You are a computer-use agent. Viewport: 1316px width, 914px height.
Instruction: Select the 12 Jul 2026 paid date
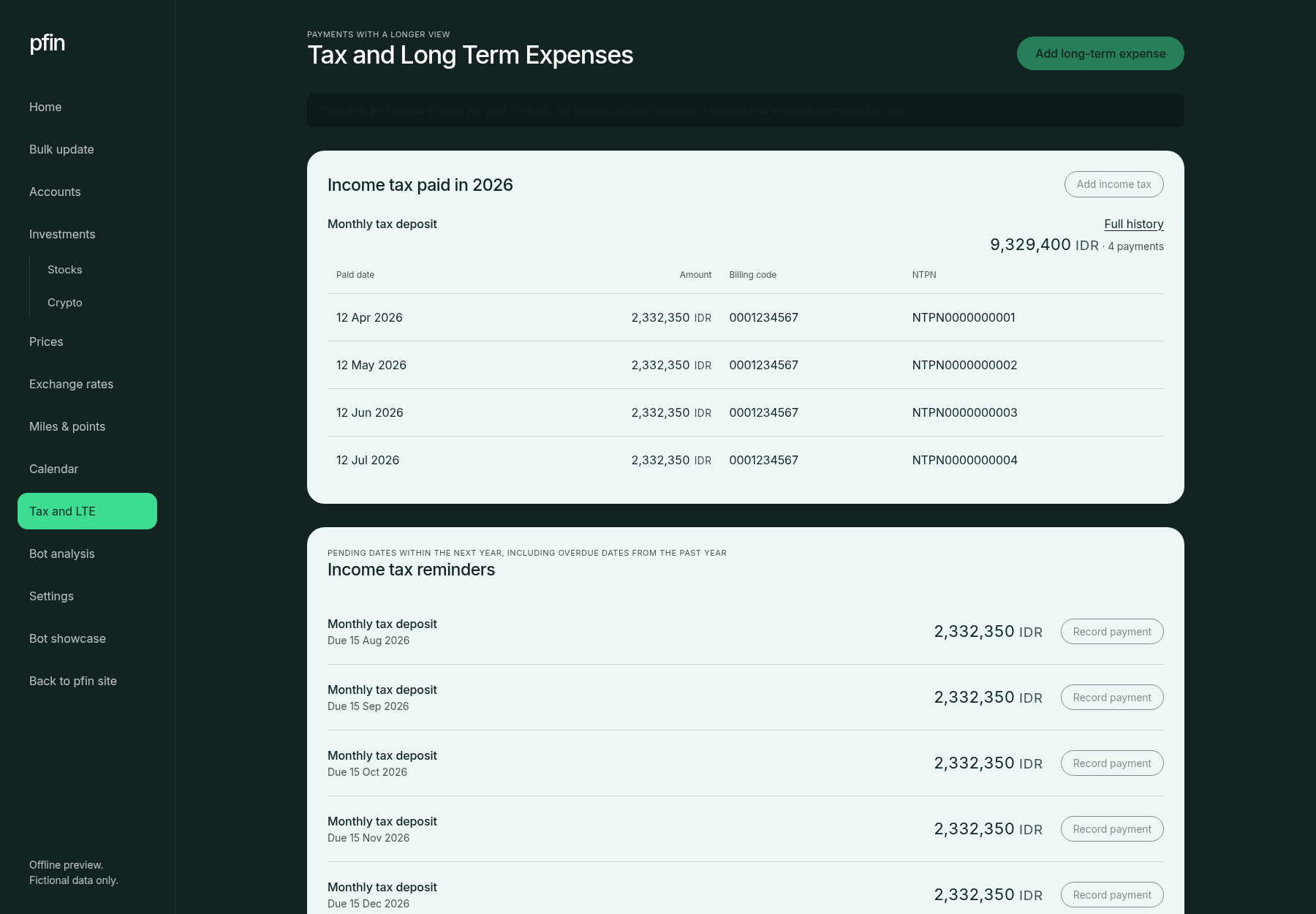pyautogui.click(x=368, y=460)
